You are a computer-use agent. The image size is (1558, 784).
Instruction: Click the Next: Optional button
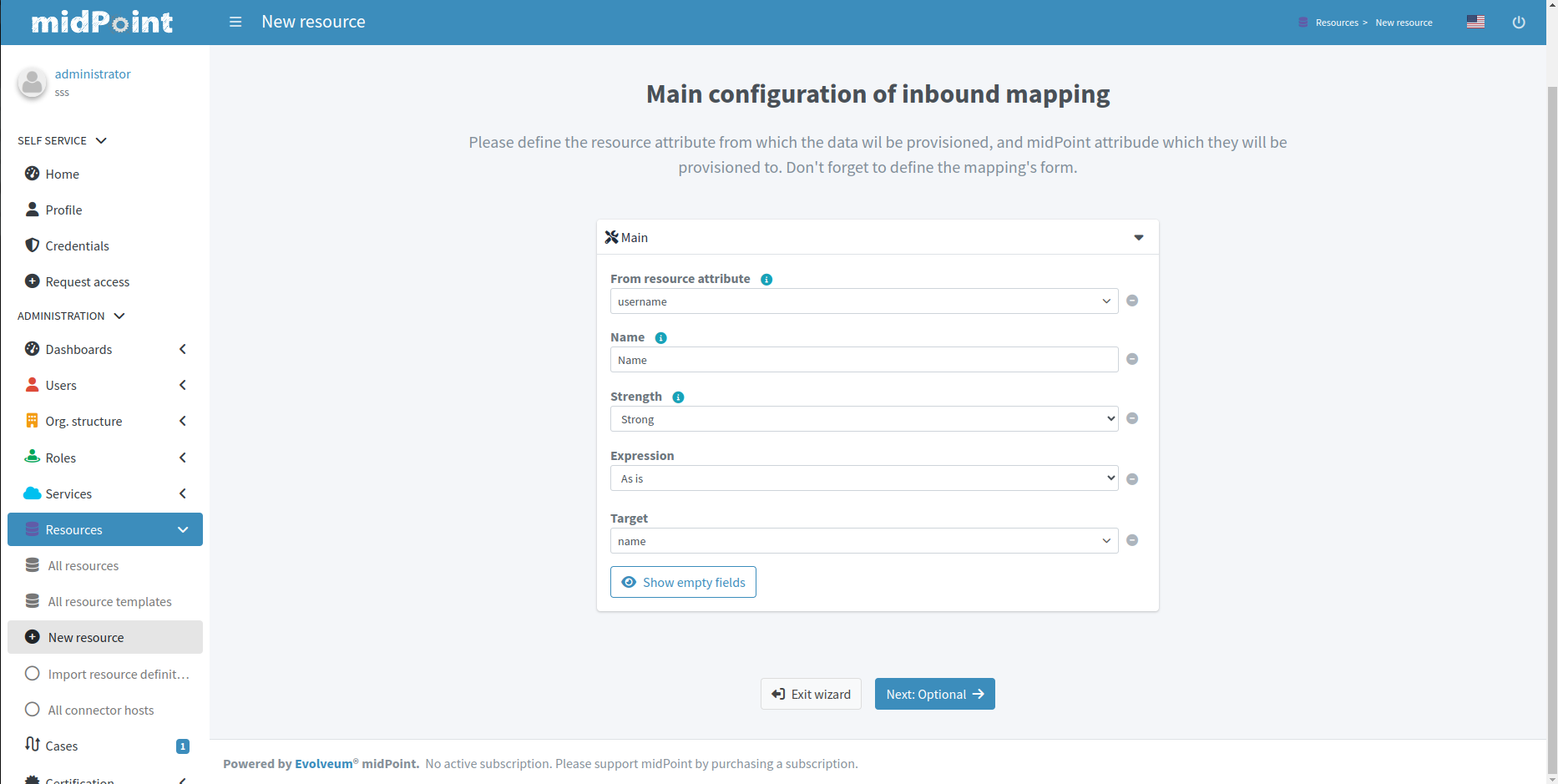934,694
